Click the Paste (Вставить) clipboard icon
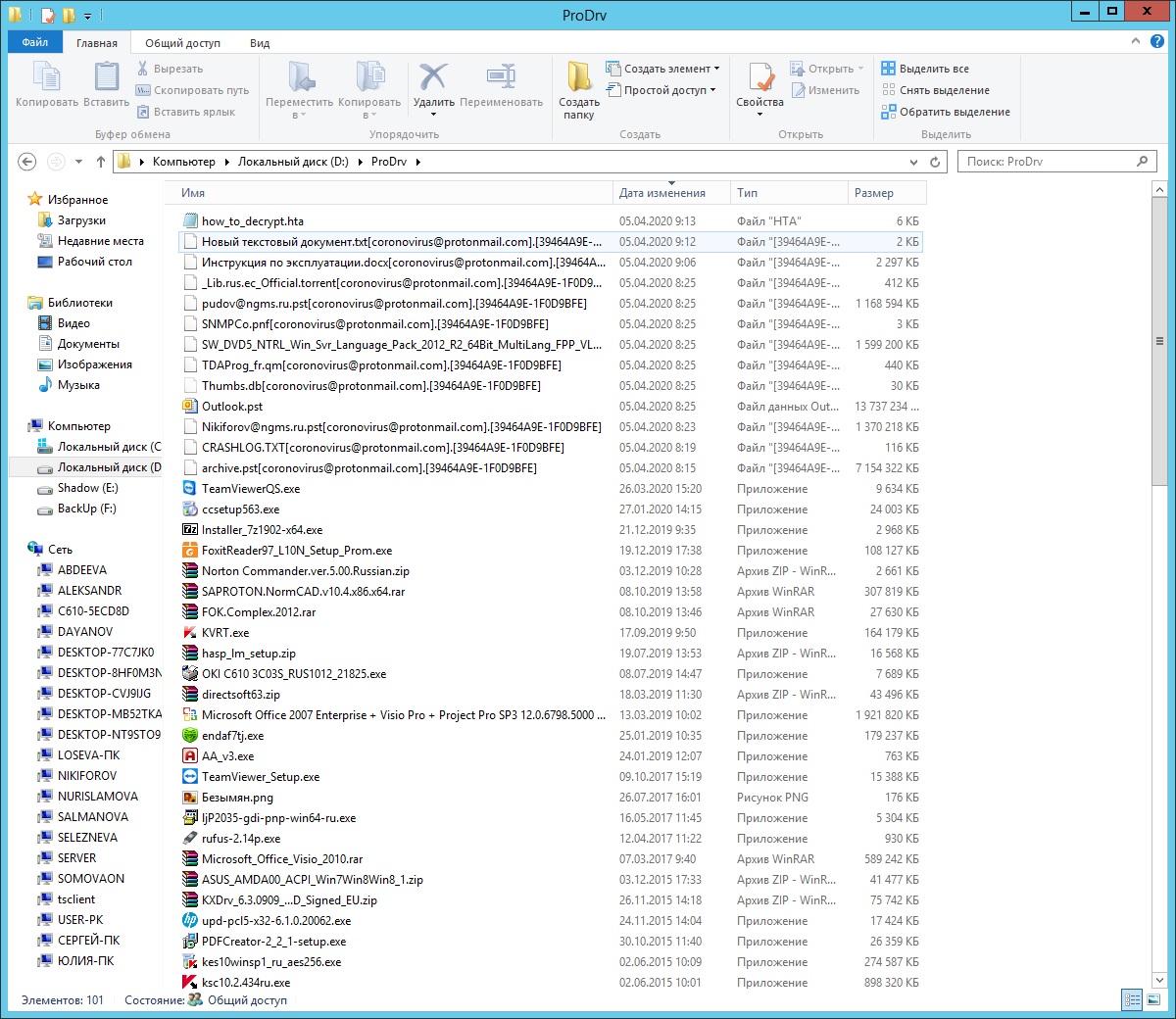Image resolution: width=1176 pixels, height=1019 pixels. (107, 78)
